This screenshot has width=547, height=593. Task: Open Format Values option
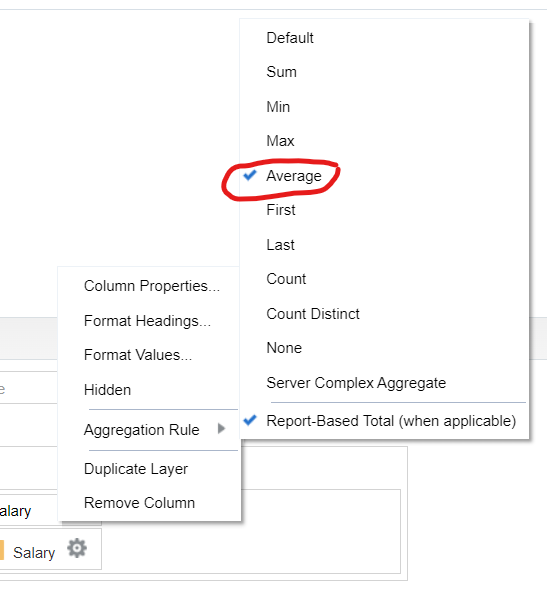[x=138, y=355]
